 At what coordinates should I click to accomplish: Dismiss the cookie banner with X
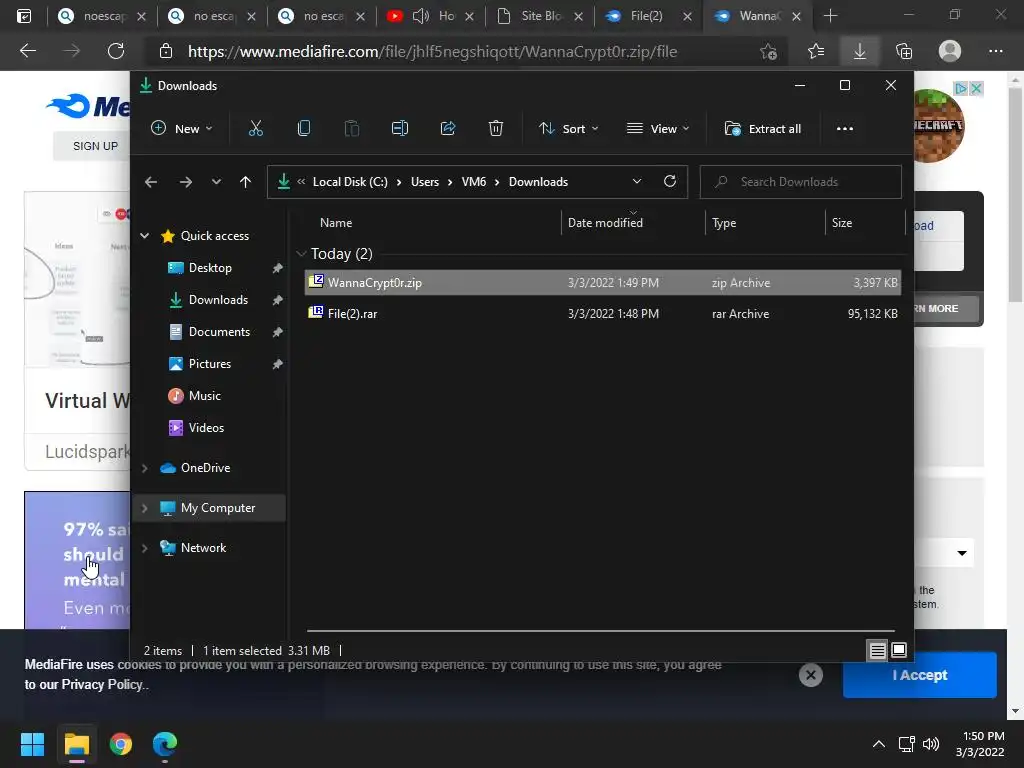(x=810, y=675)
